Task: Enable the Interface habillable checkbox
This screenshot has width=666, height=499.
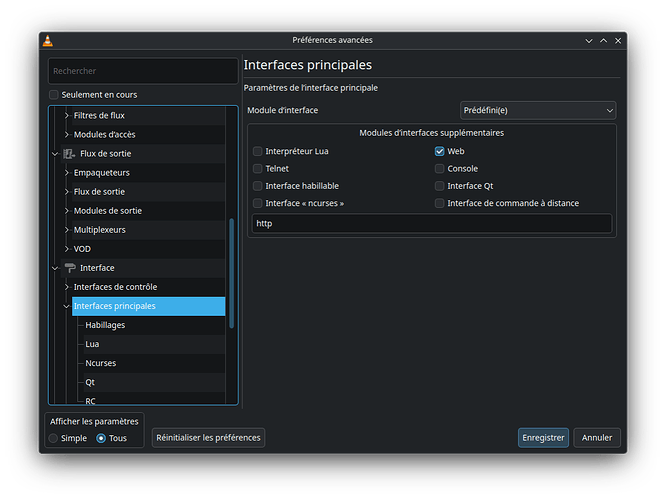Action: (x=257, y=186)
